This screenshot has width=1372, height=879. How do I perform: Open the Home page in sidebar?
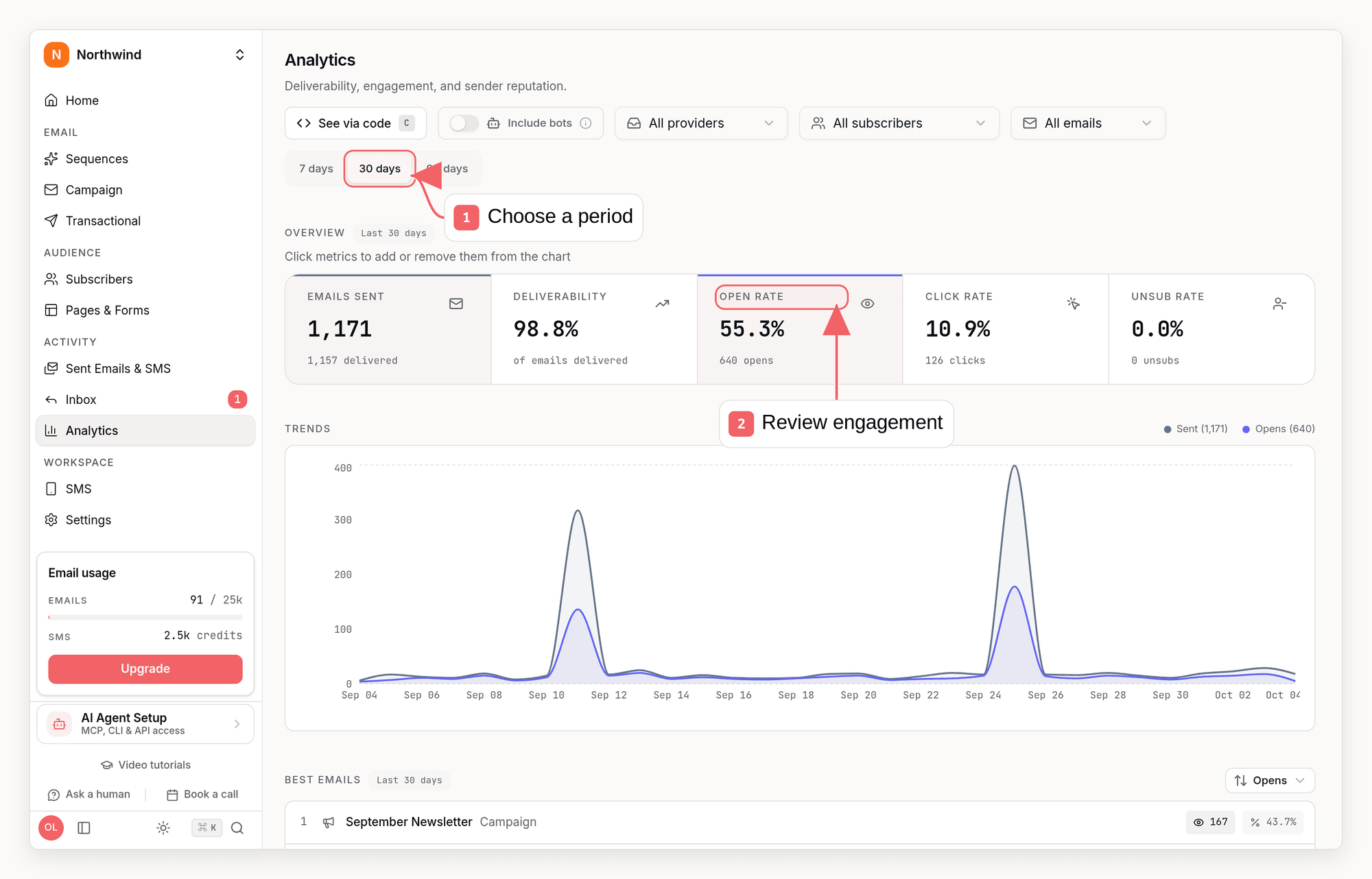[145, 100]
